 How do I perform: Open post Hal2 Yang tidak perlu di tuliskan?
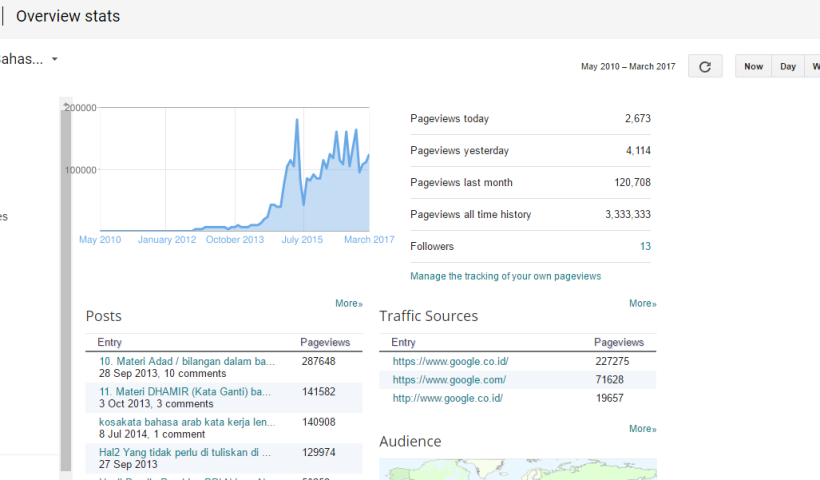[x=185, y=452]
